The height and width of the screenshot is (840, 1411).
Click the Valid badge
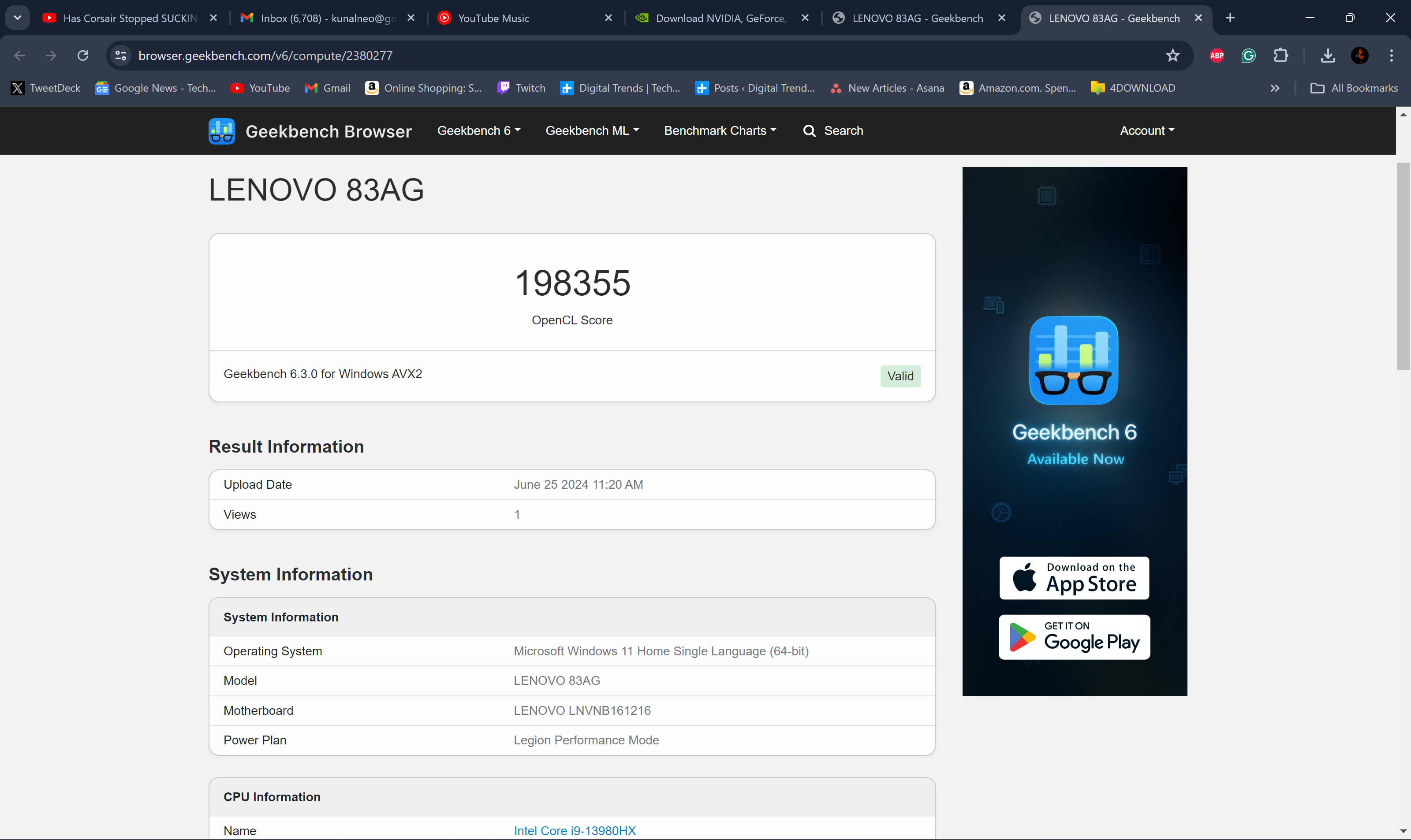[900, 376]
